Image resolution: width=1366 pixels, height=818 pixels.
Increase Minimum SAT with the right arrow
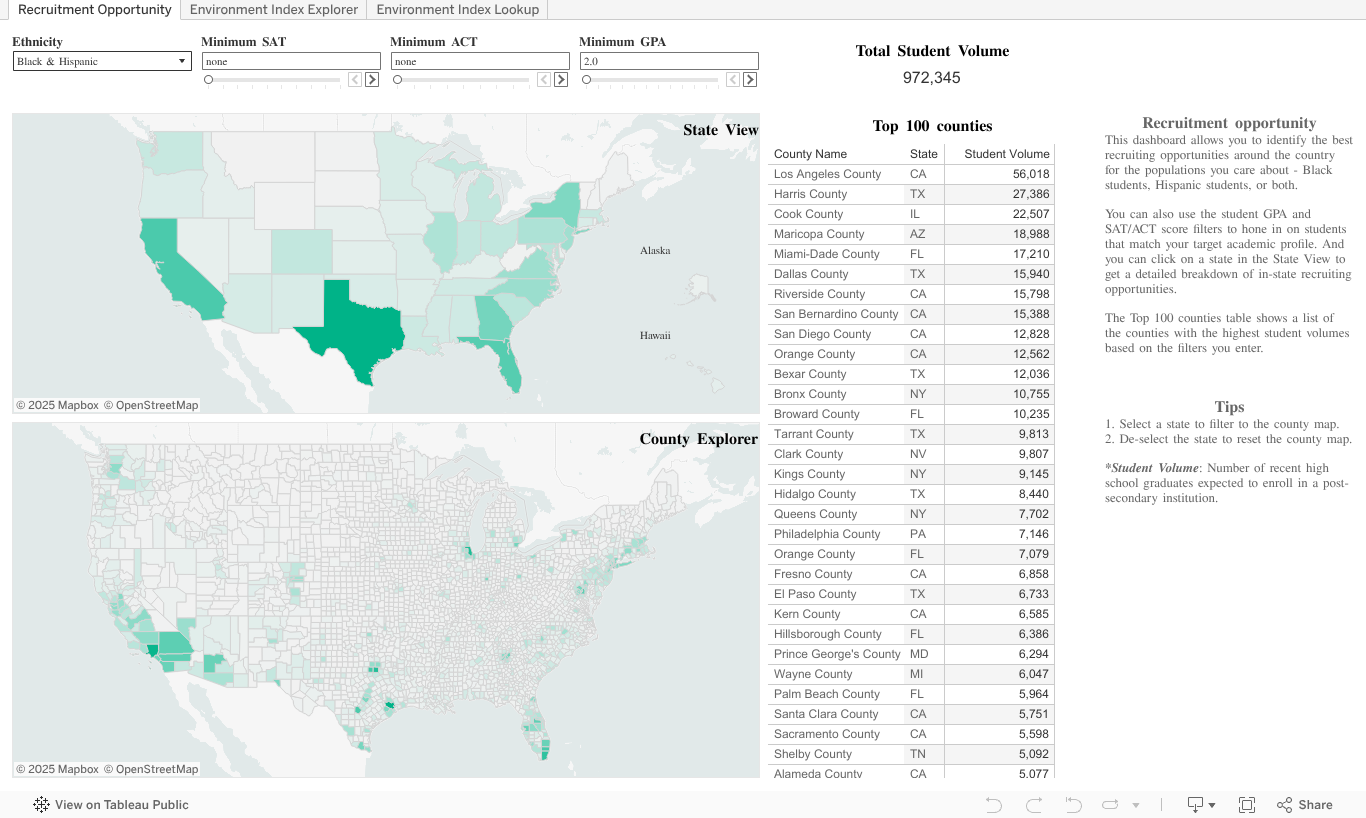(x=372, y=80)
